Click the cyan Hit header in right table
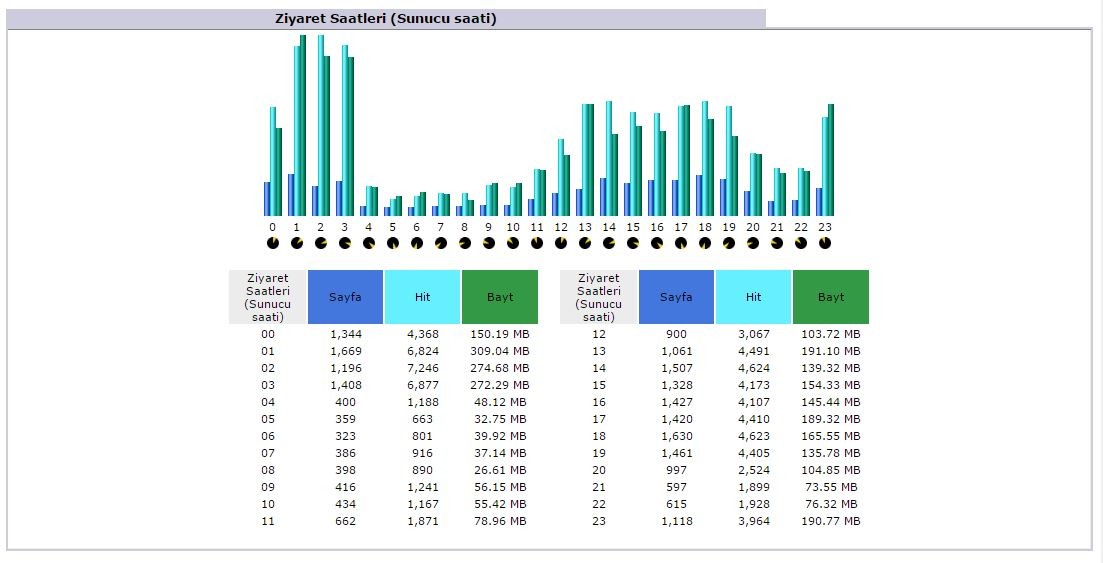The height and width of the screenshot is (563, 1103). (753, 297)
